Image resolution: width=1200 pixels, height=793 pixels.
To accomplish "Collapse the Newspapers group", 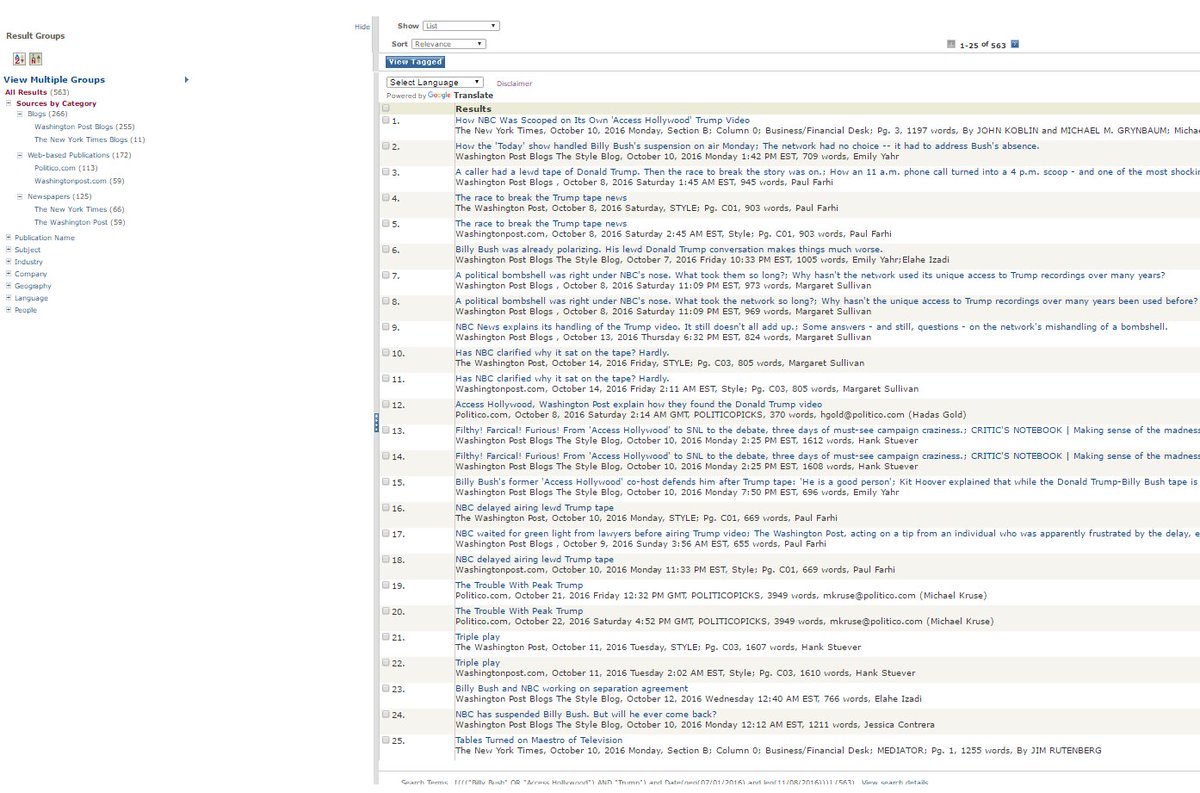I will (19, 197).
